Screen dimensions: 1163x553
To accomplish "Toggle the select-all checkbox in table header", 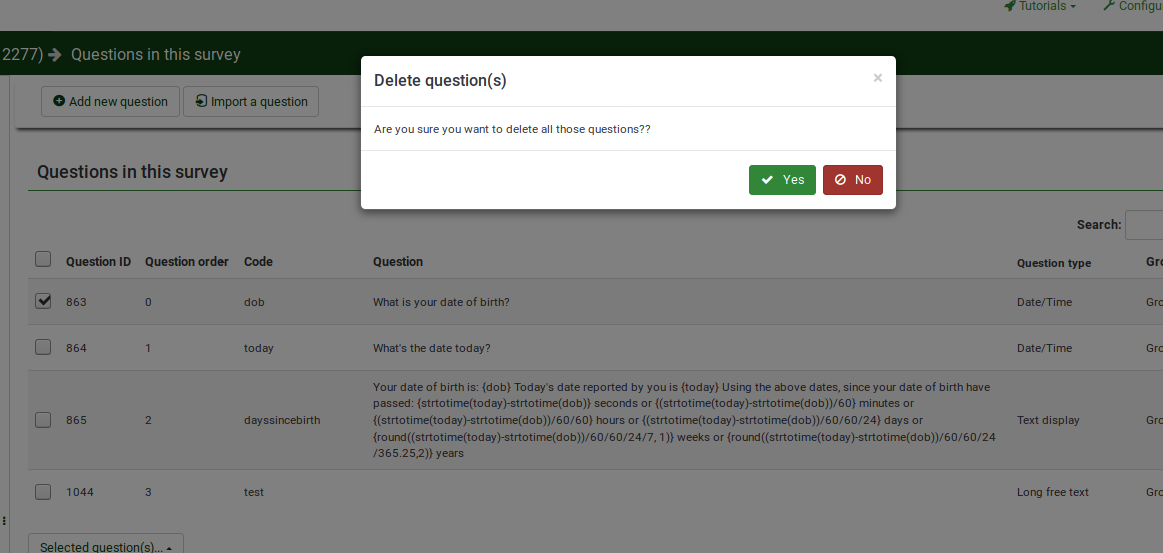I will (x=43, y=259).
